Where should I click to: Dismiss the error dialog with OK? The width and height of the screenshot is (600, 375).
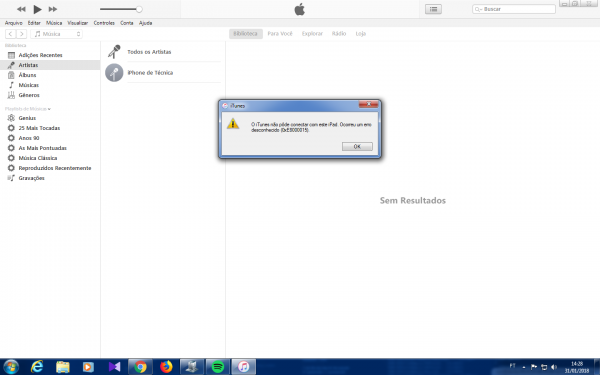click(357, 147)
